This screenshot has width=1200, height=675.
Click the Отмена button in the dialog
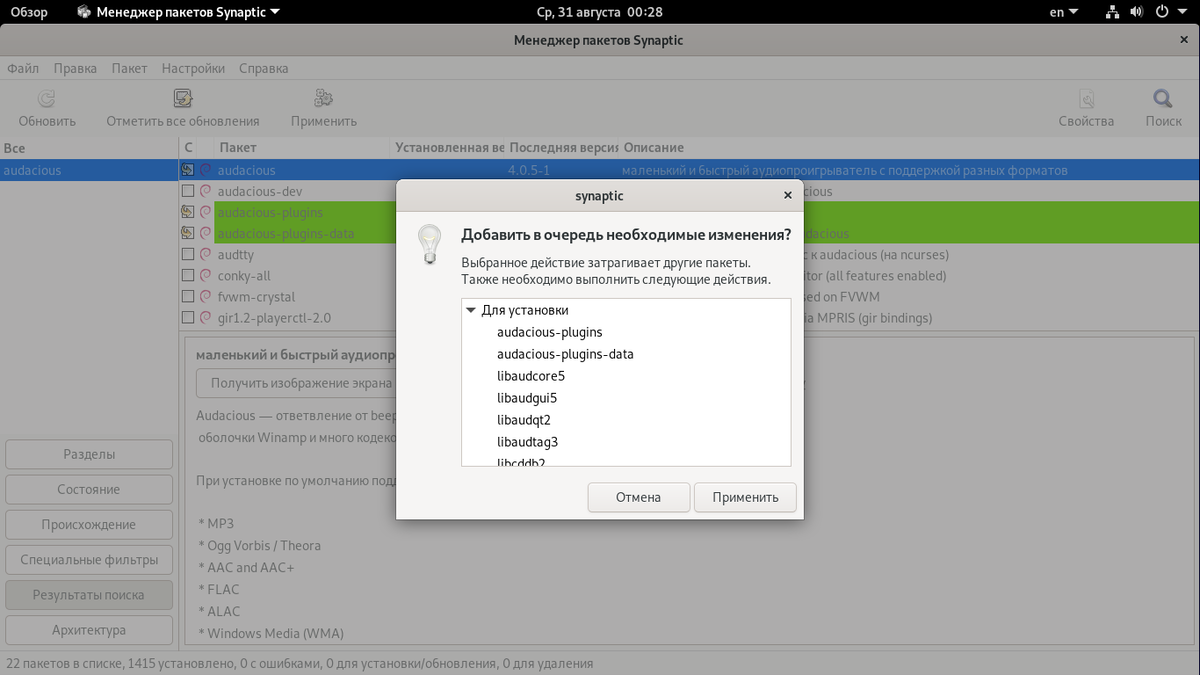coord(638,497)
